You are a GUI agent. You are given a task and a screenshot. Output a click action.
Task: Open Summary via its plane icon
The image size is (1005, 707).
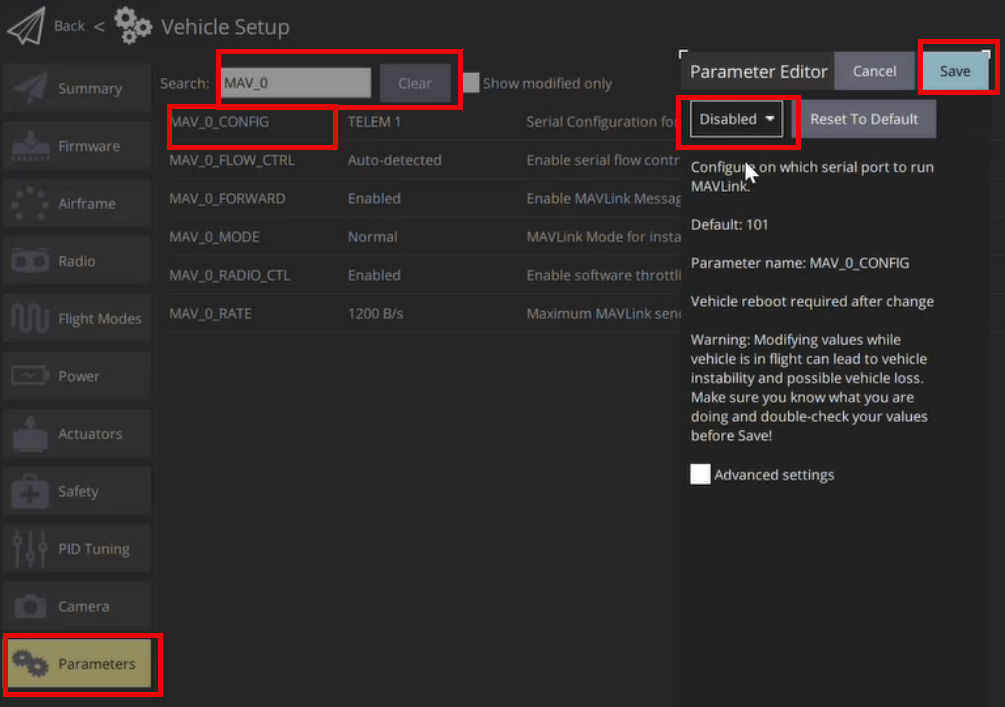tap(30, 89)
